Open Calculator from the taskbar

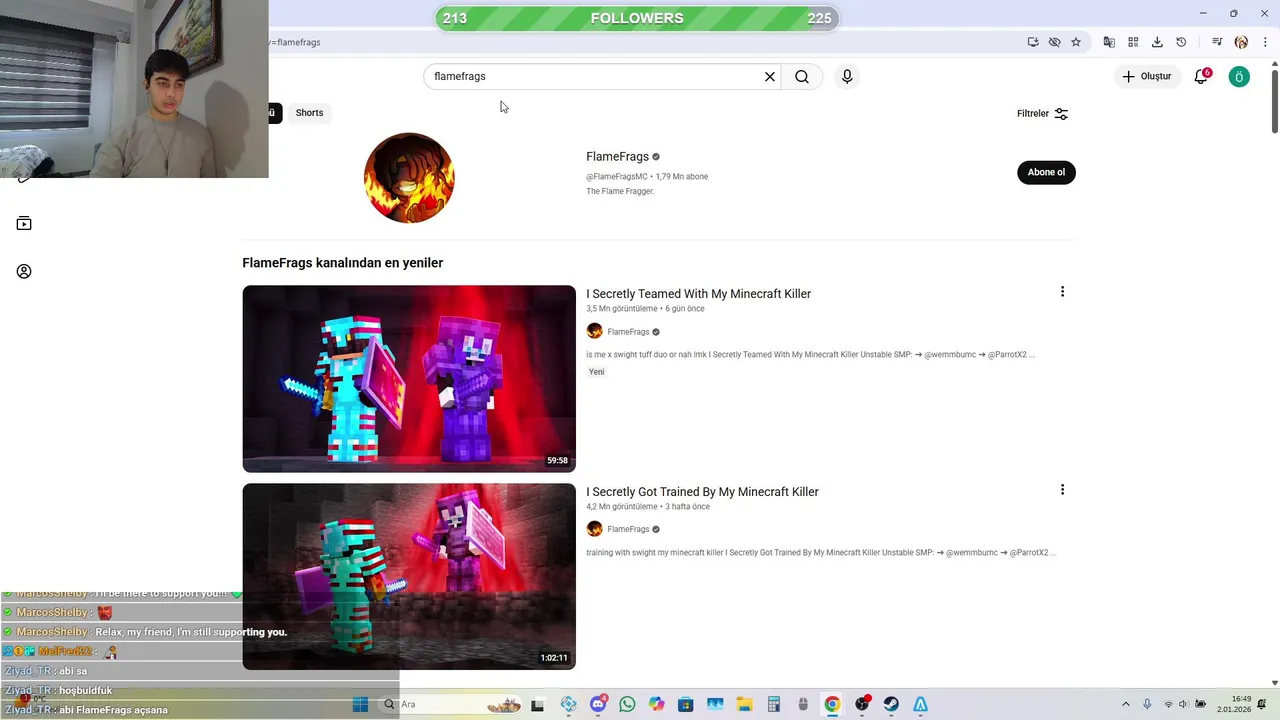(x=773, y=705)
